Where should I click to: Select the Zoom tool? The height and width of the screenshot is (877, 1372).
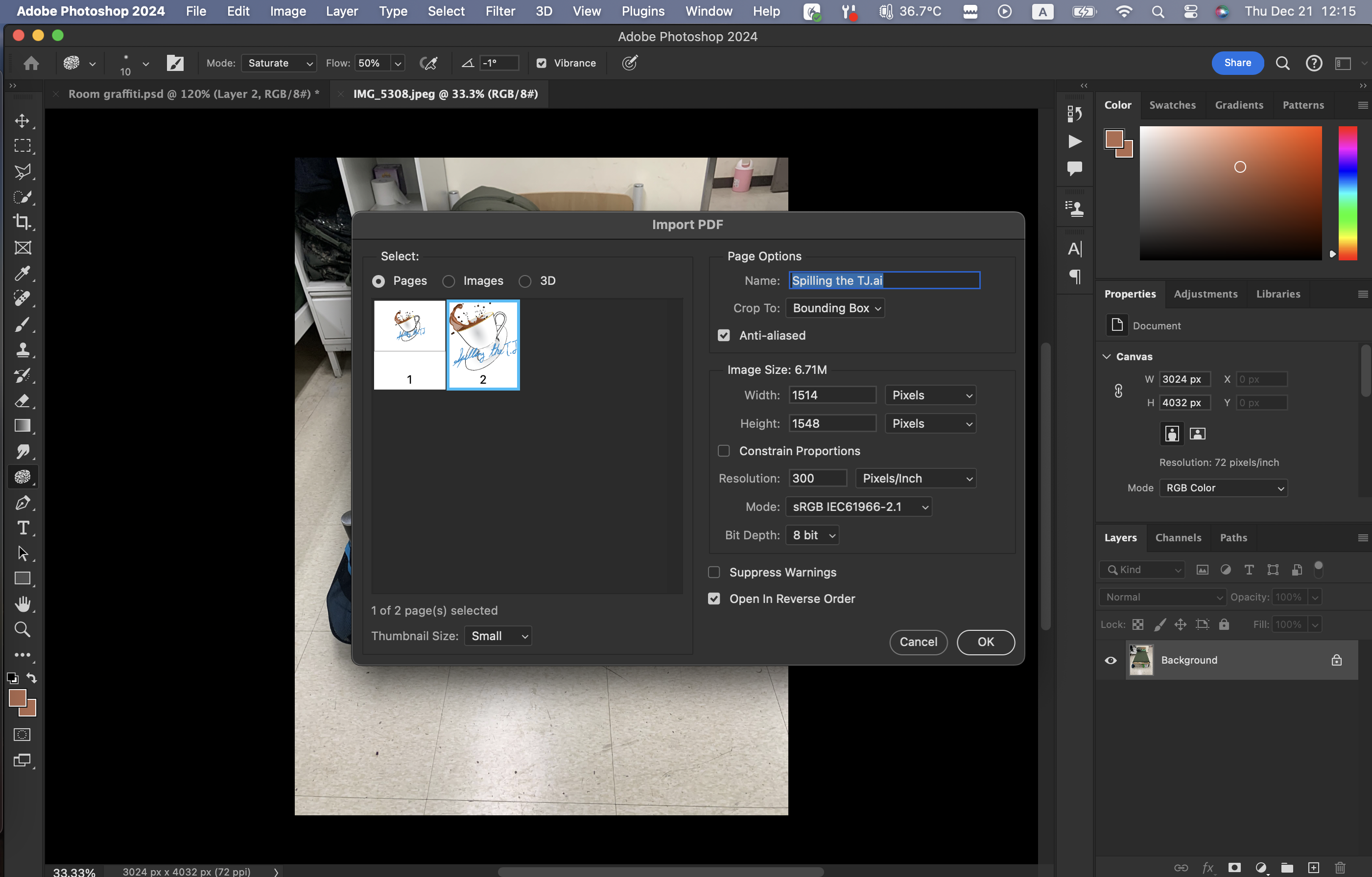[22, 629]
